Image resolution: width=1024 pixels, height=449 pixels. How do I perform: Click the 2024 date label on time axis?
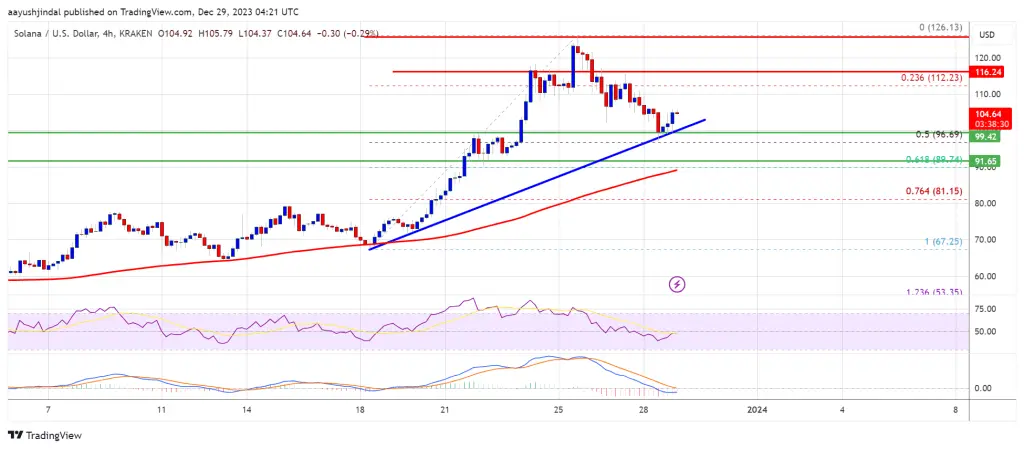757,410
